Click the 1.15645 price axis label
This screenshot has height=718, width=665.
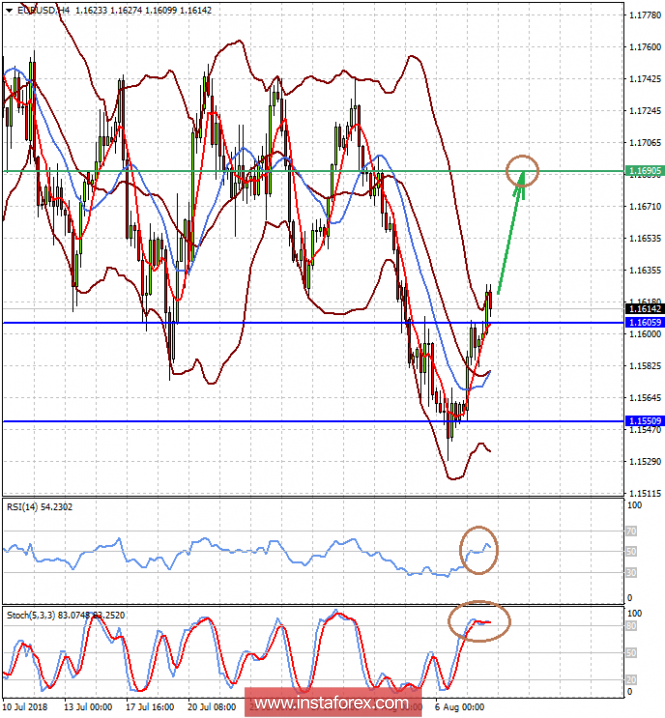click(x=645, y=398)
